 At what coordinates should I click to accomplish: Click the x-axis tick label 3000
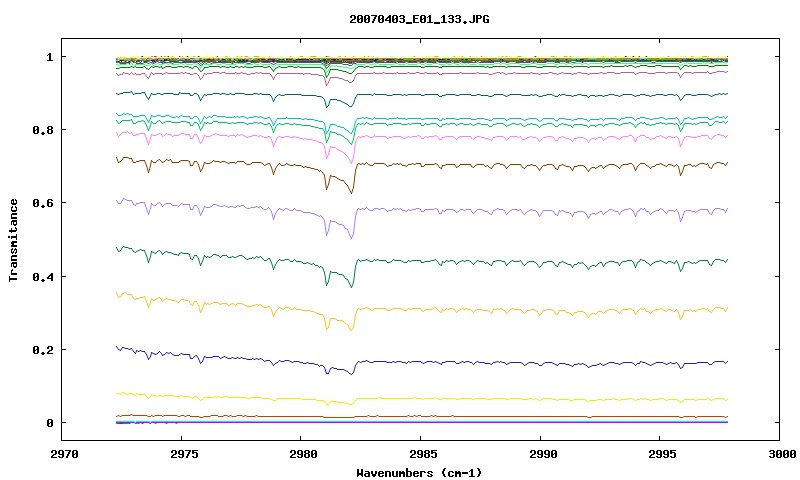point(781,454)
